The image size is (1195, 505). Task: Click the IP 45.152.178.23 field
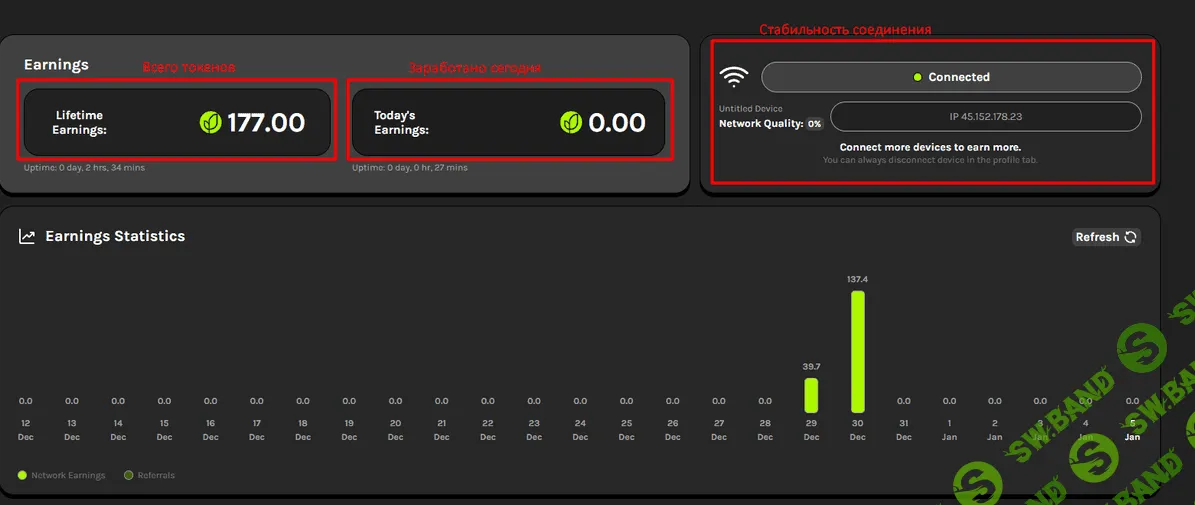point(985,116)
